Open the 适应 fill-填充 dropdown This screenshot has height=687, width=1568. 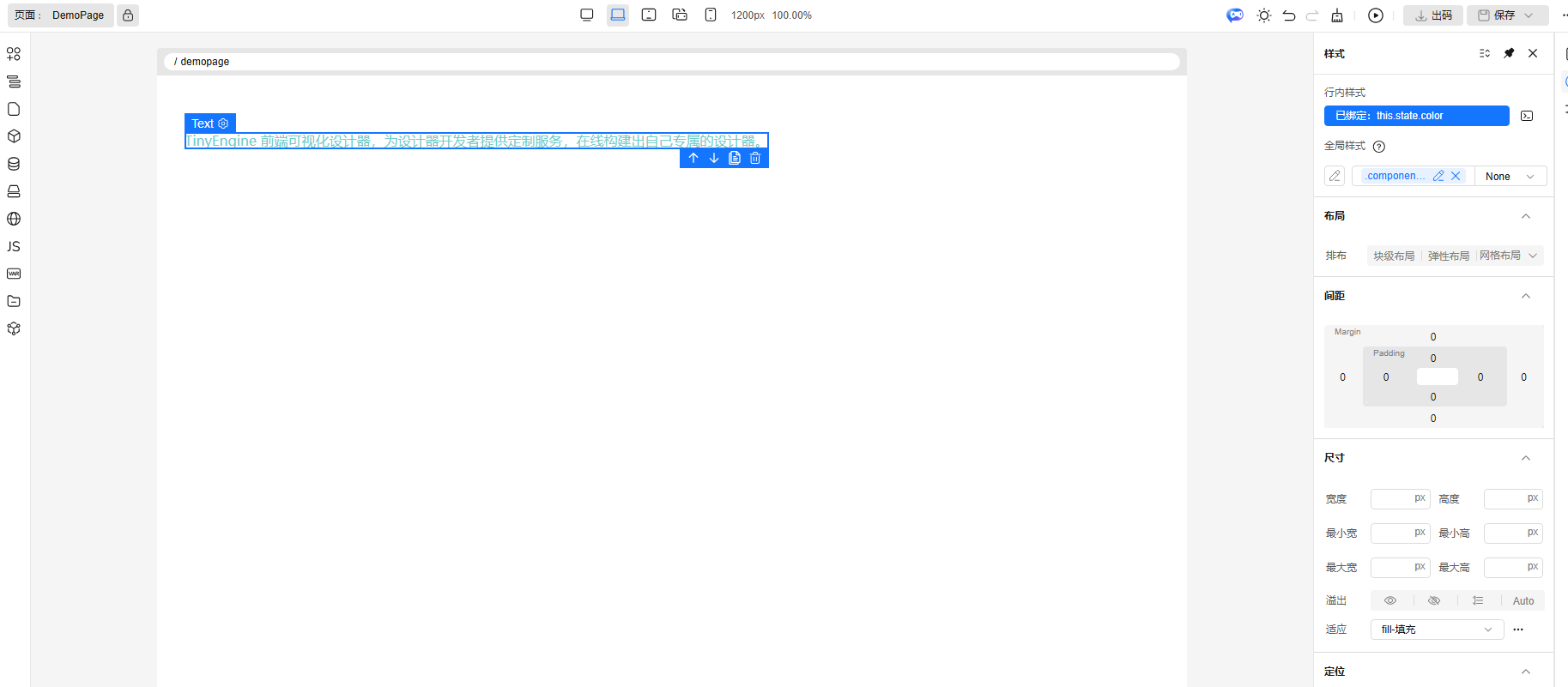point(1437,630)
